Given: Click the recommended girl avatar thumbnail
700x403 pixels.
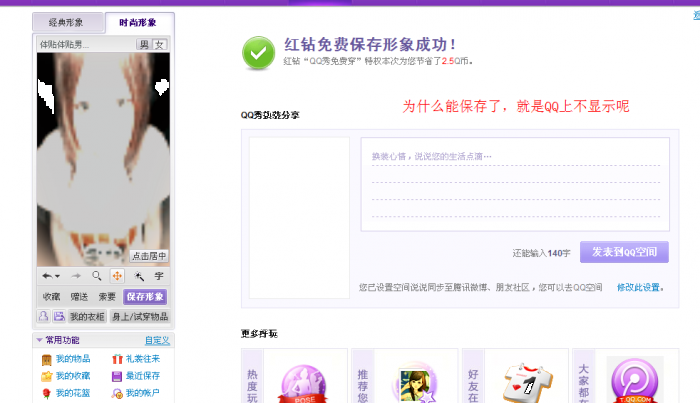Looking at the screenshot, I should [x=415, y=385].
